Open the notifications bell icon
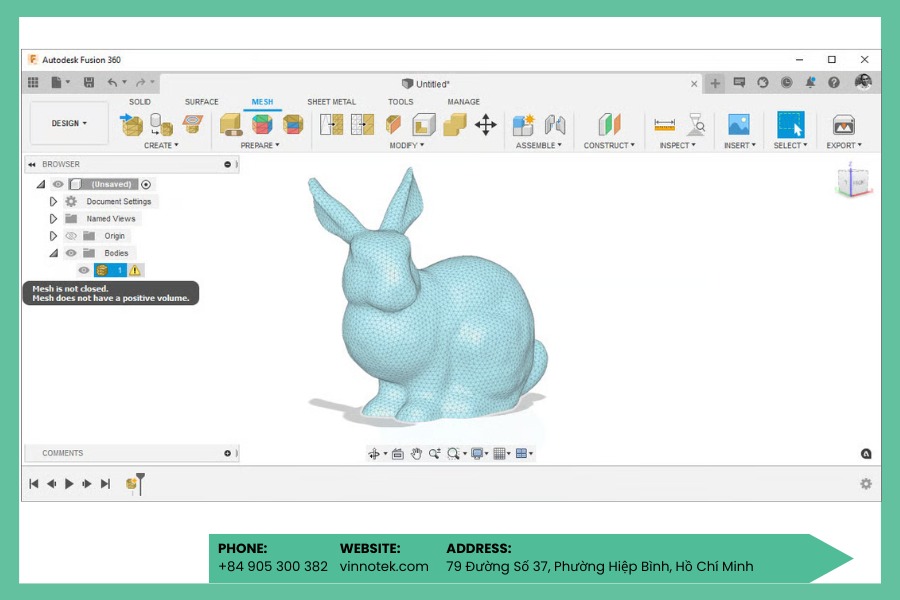 [810, 83]
